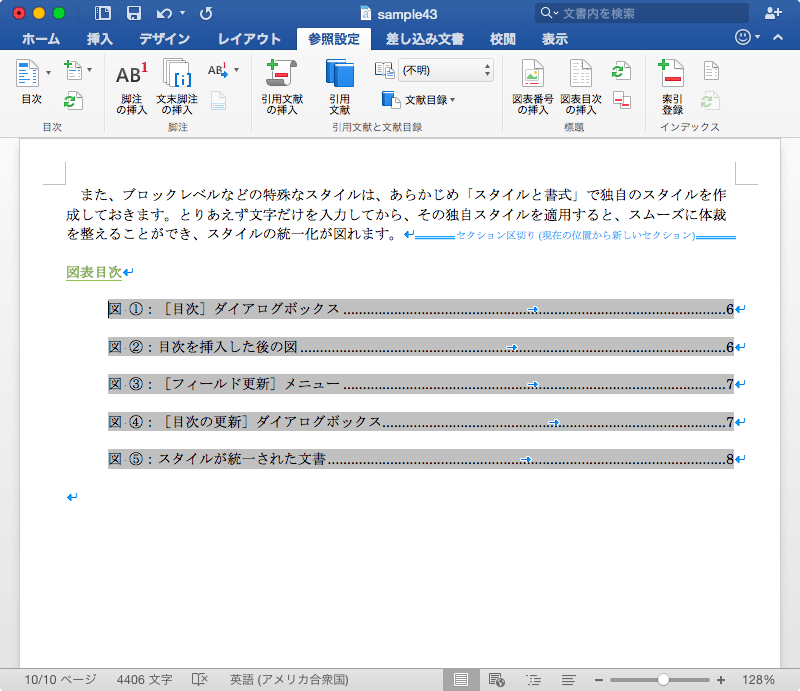Save the document with floppy icon

134,13
